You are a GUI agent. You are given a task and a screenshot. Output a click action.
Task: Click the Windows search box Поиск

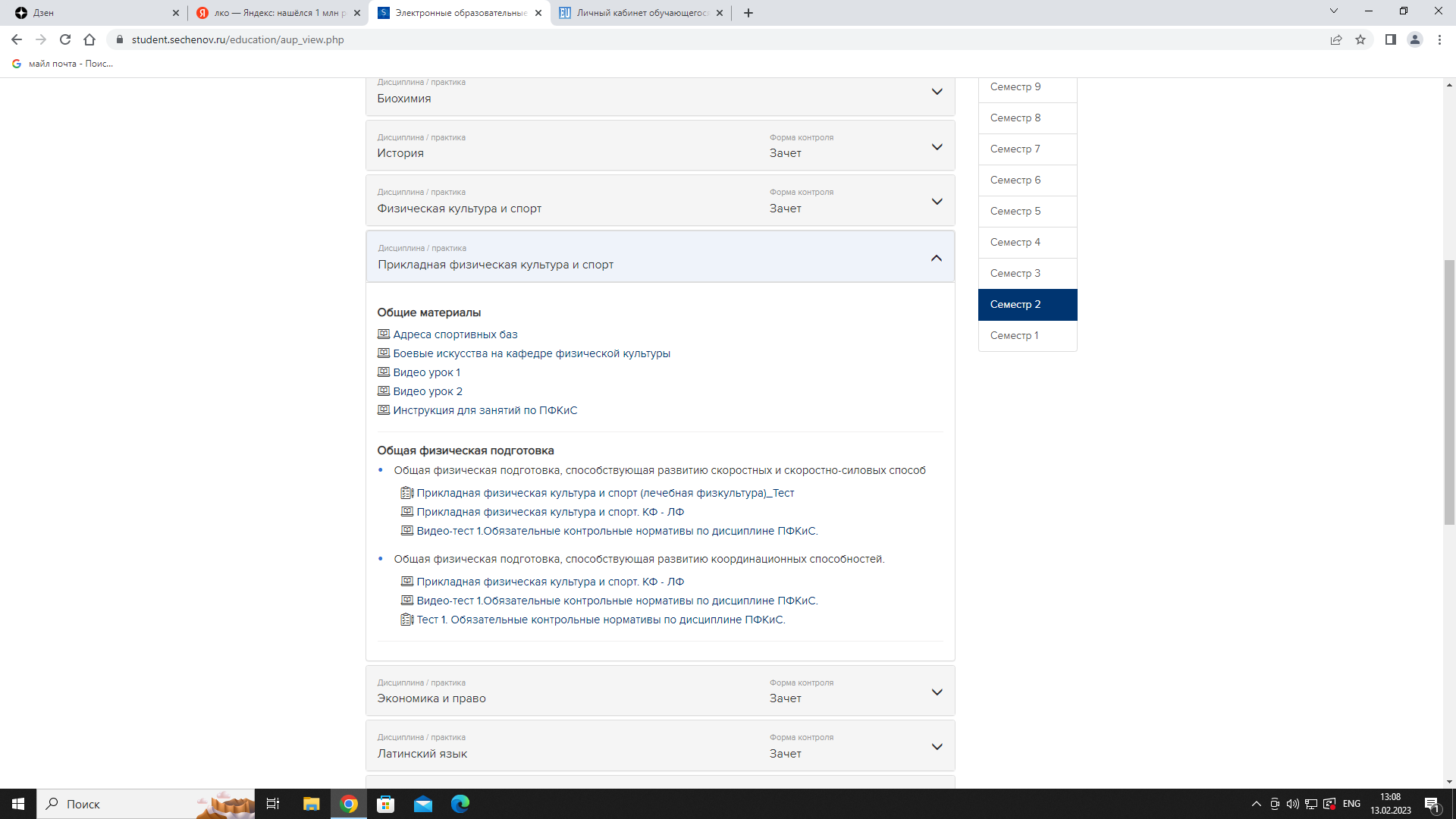(146, 804)
